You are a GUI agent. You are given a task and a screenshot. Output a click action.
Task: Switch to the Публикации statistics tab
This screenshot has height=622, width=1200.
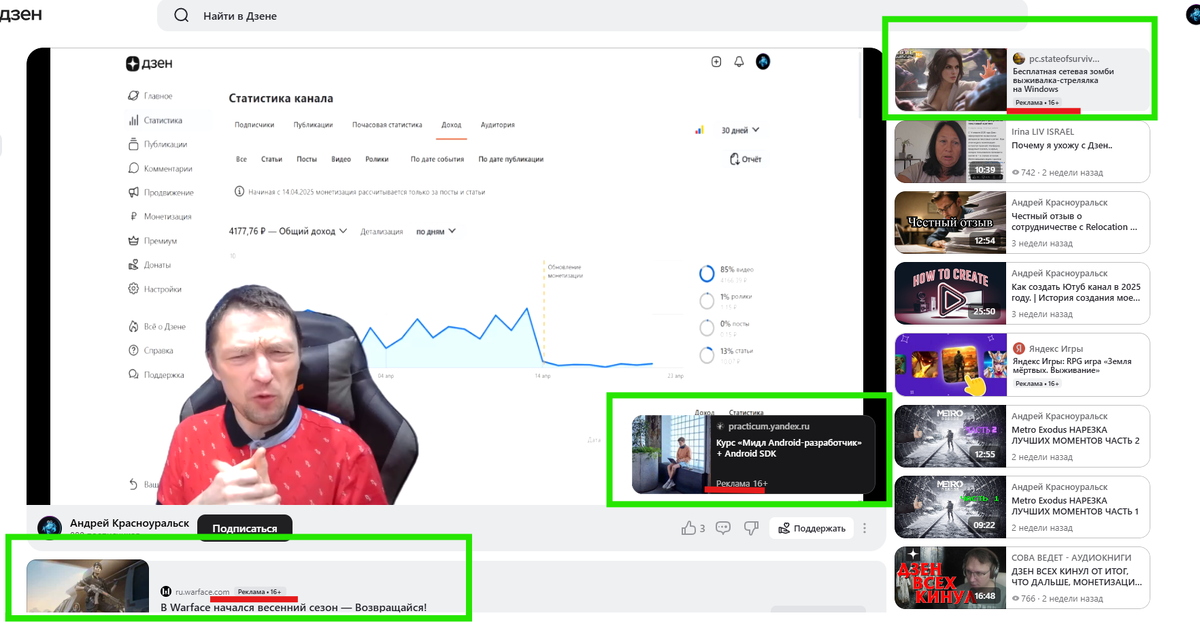(x=313, y=125)
